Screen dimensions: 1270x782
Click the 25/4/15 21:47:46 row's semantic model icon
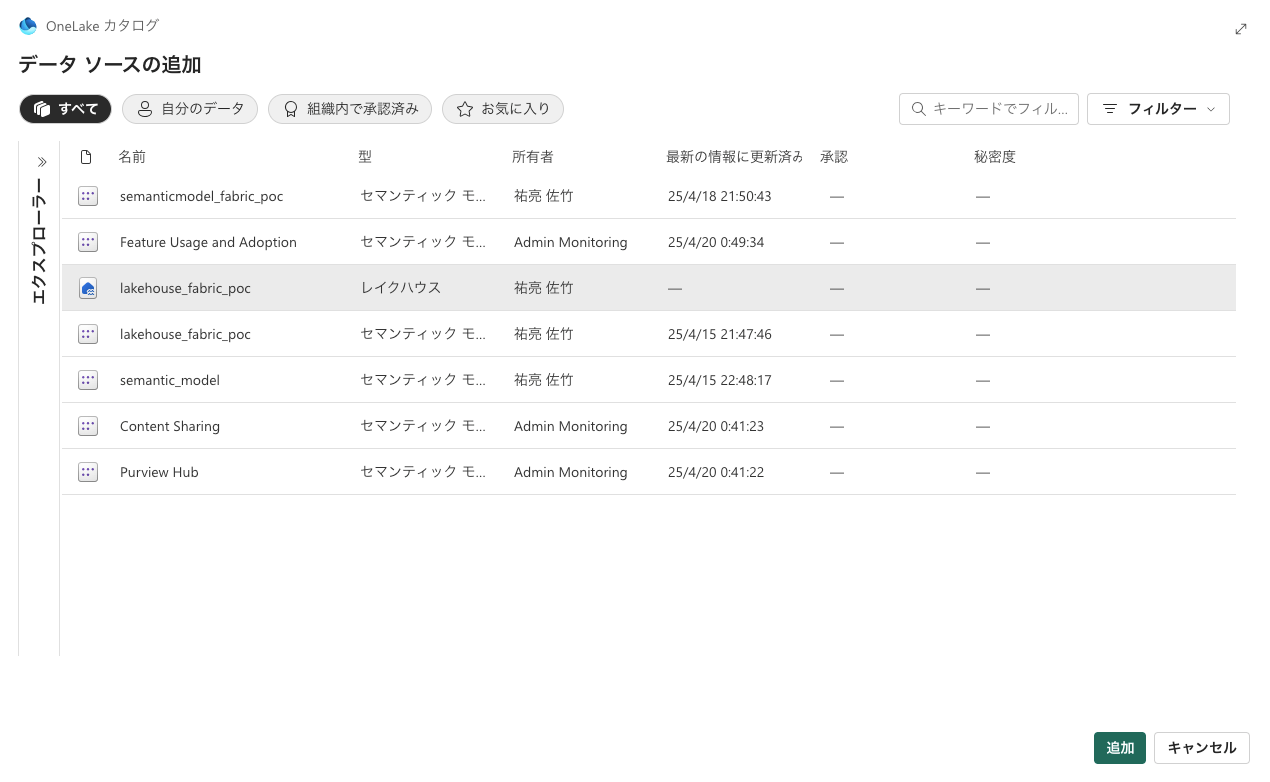pos(88,334)
